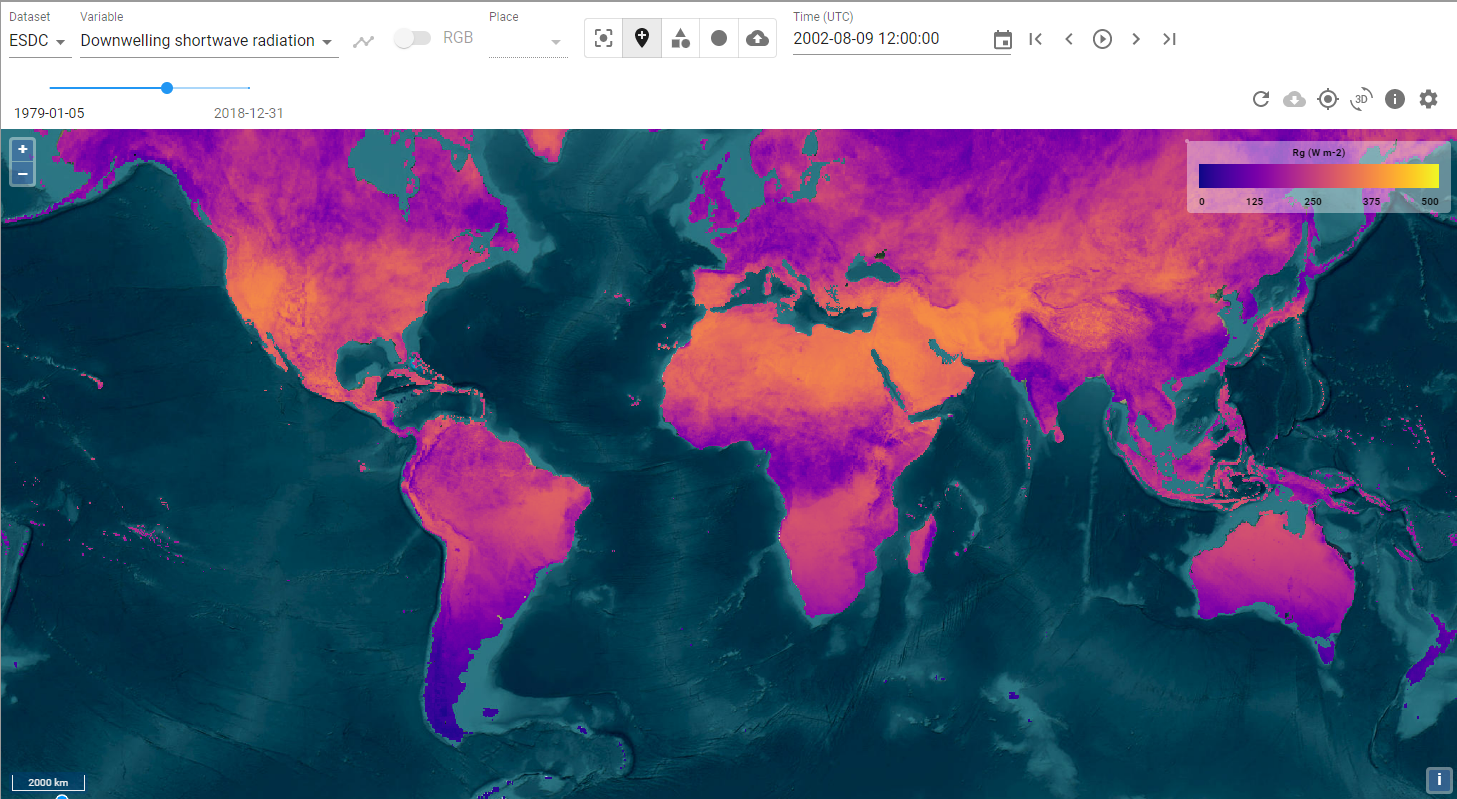Open the calendar date picker

[1002, 40]
